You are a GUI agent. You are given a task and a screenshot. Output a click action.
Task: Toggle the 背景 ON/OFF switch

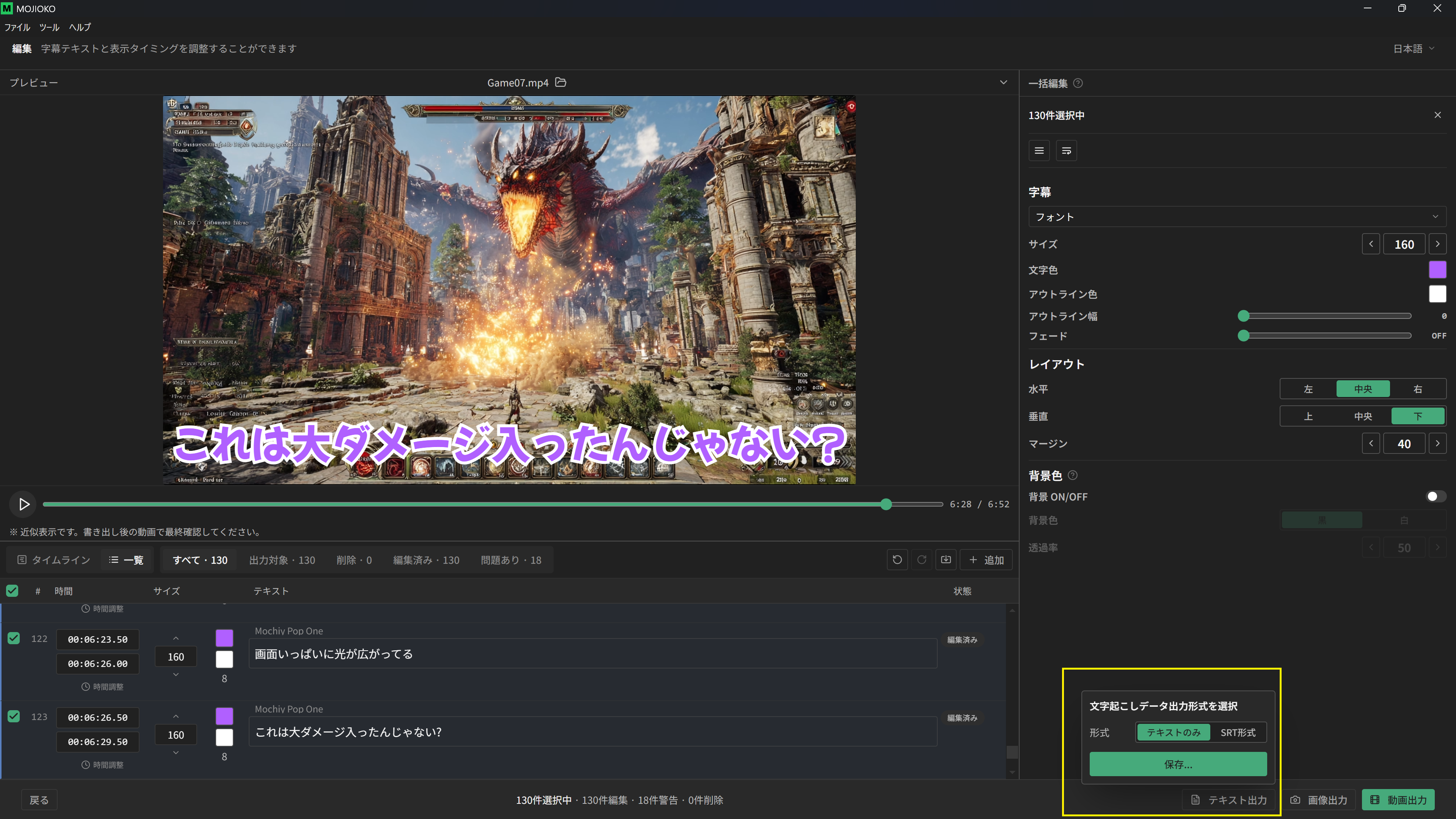point(1436,496)
